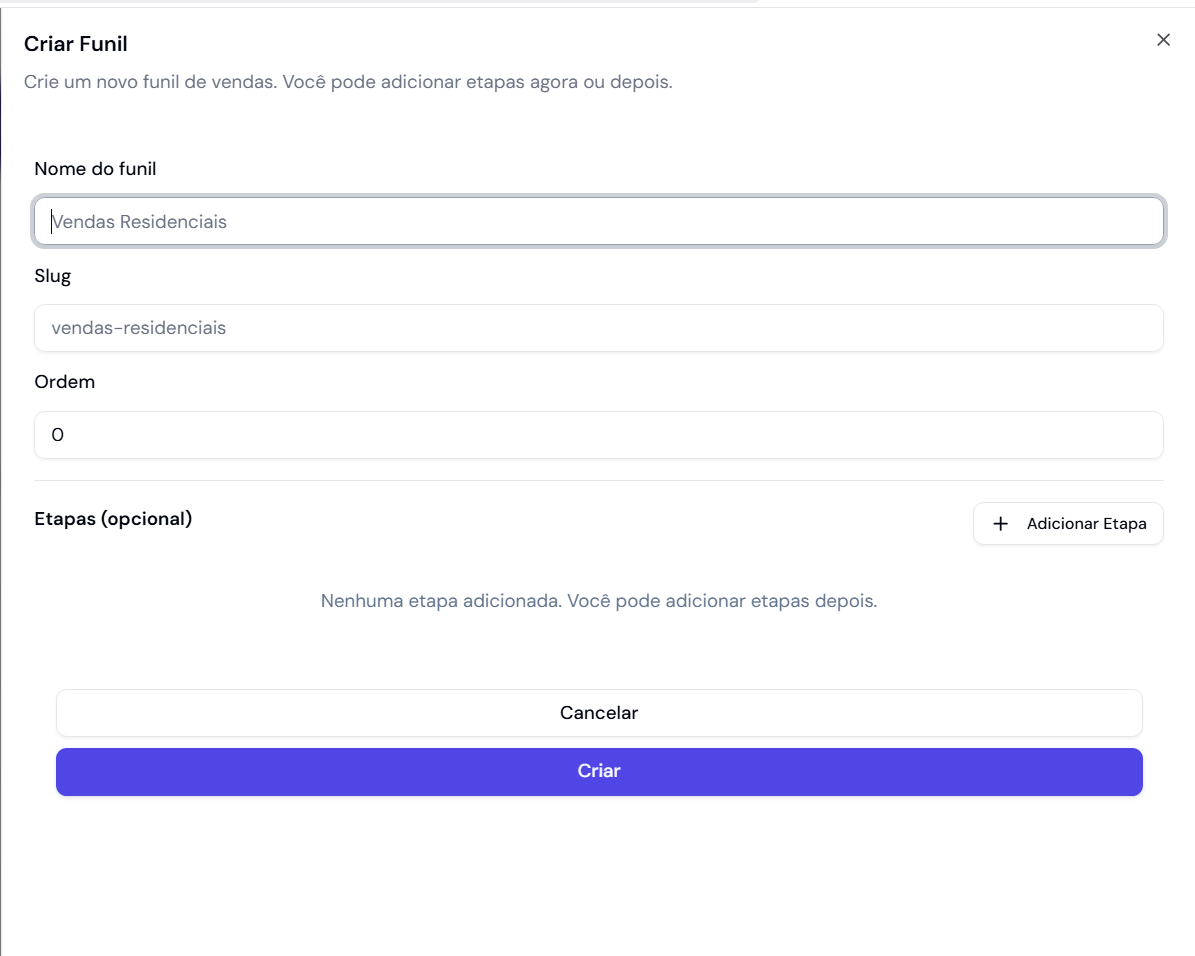Viewport: 1195px width, 956px height.
Task: Click the "vendas-residenciais" slug placeholder
Action: (x=139, y=328)
